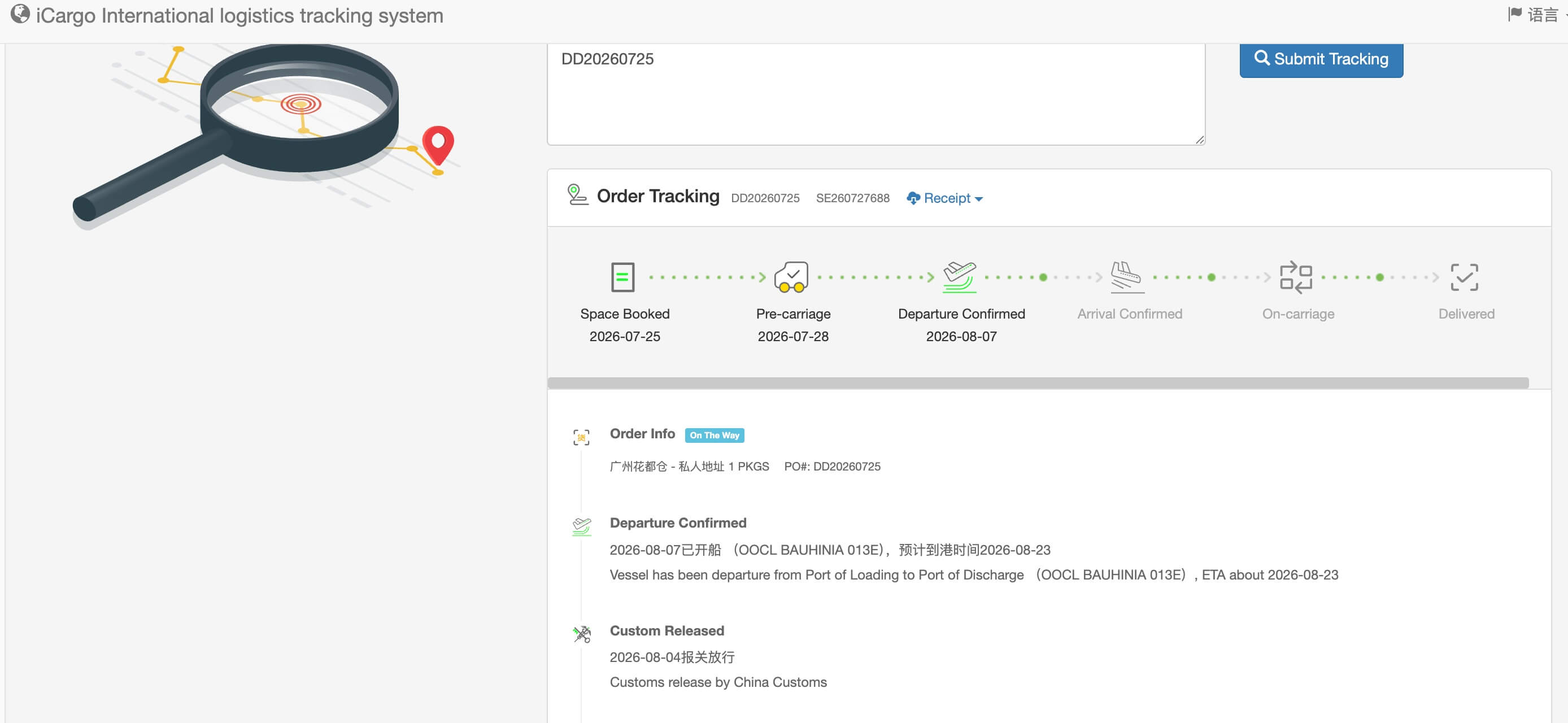The width and height of the screenshot is (1568, 723).
Task: Click the Departure Confirmed plane icon in timeline
Action: (x=959, y=277)
